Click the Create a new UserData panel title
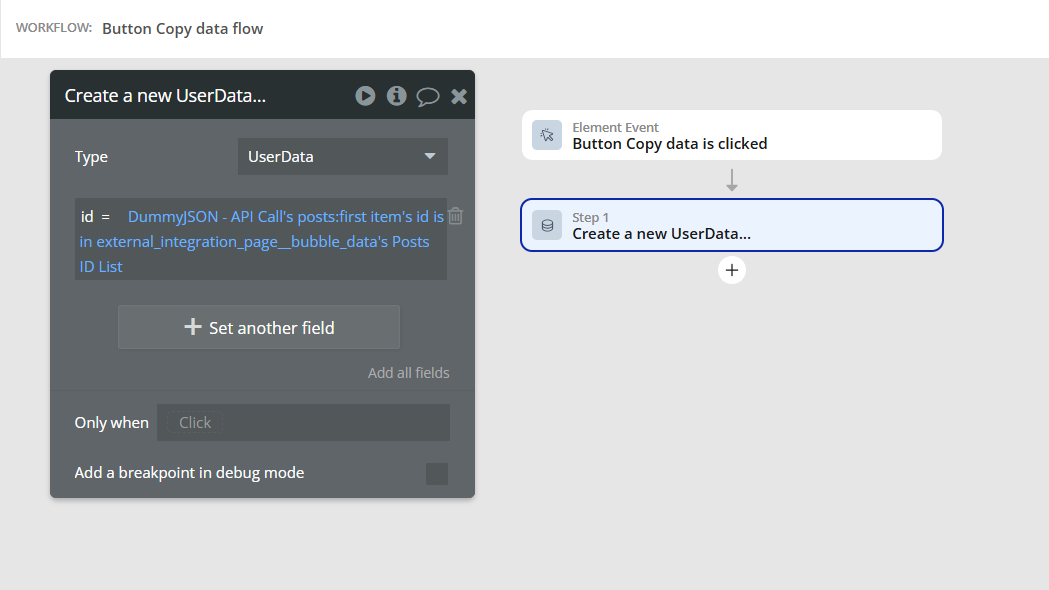This screenshot has width=1049, height=590. (165, 96)
